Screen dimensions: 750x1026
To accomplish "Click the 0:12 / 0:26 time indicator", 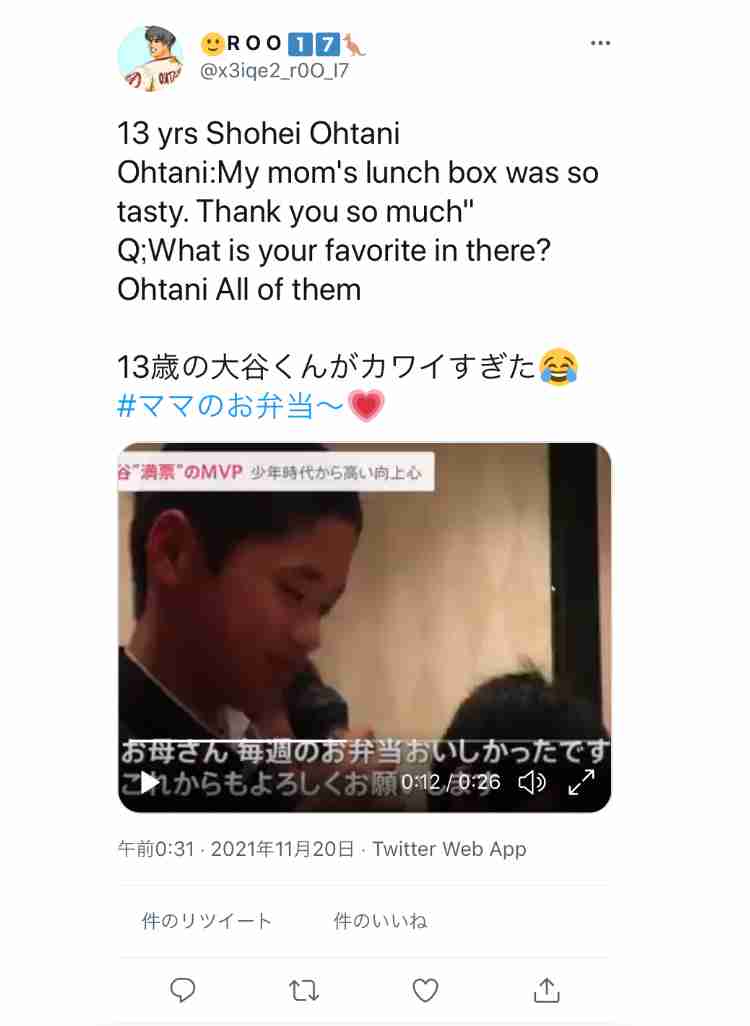I will coord(450,782).
